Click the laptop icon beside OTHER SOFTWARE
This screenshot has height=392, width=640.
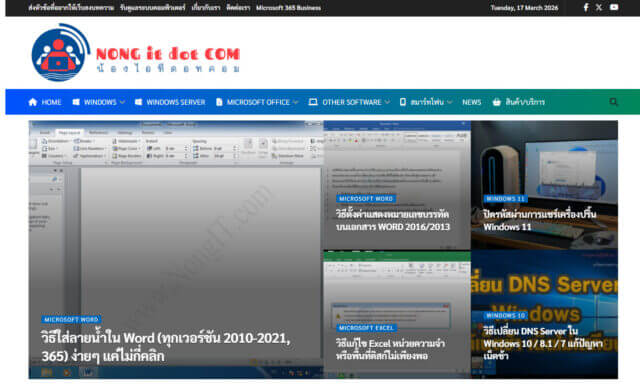(313, 102)
